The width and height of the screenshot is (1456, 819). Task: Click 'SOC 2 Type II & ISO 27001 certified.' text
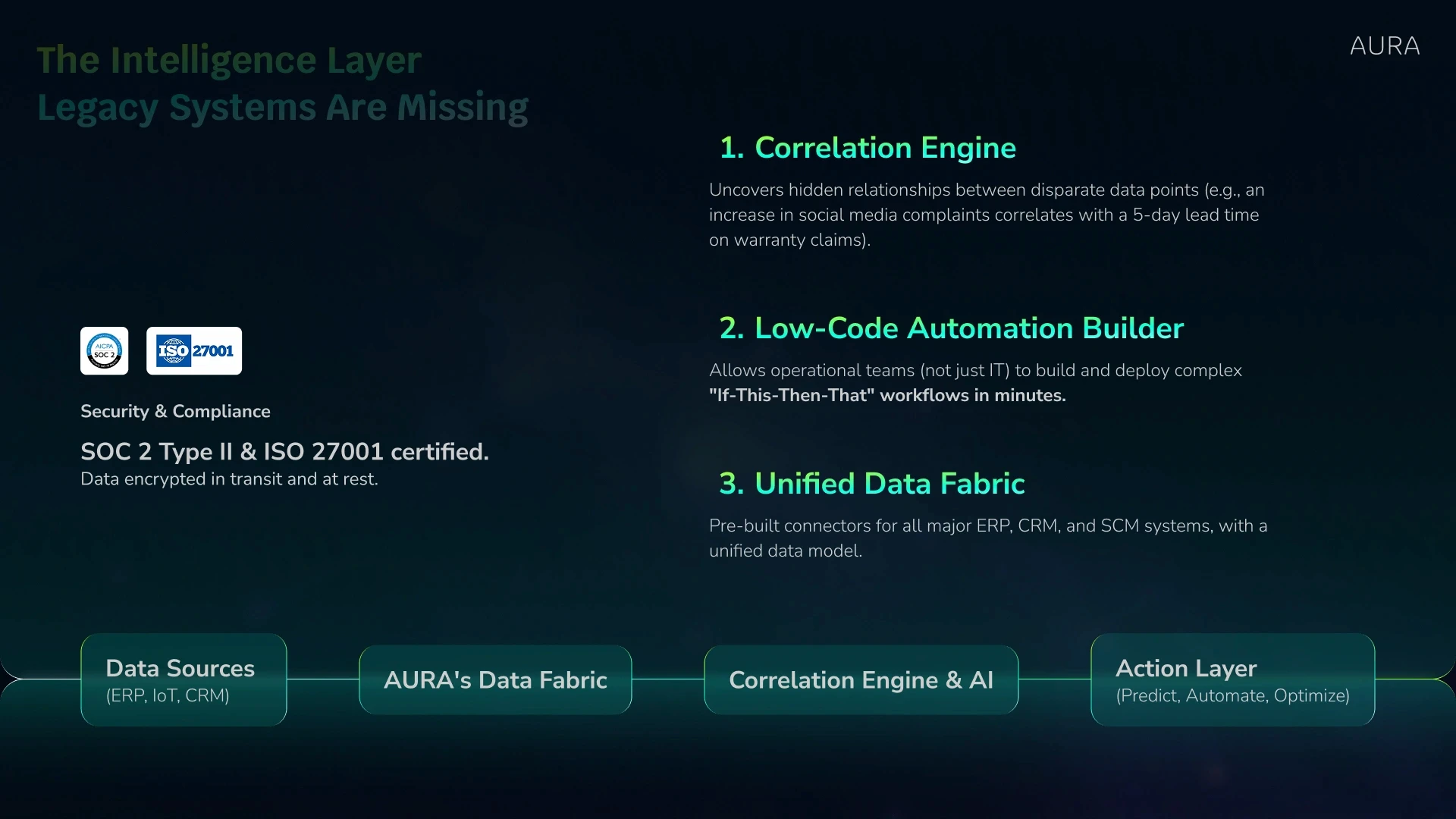284,452
